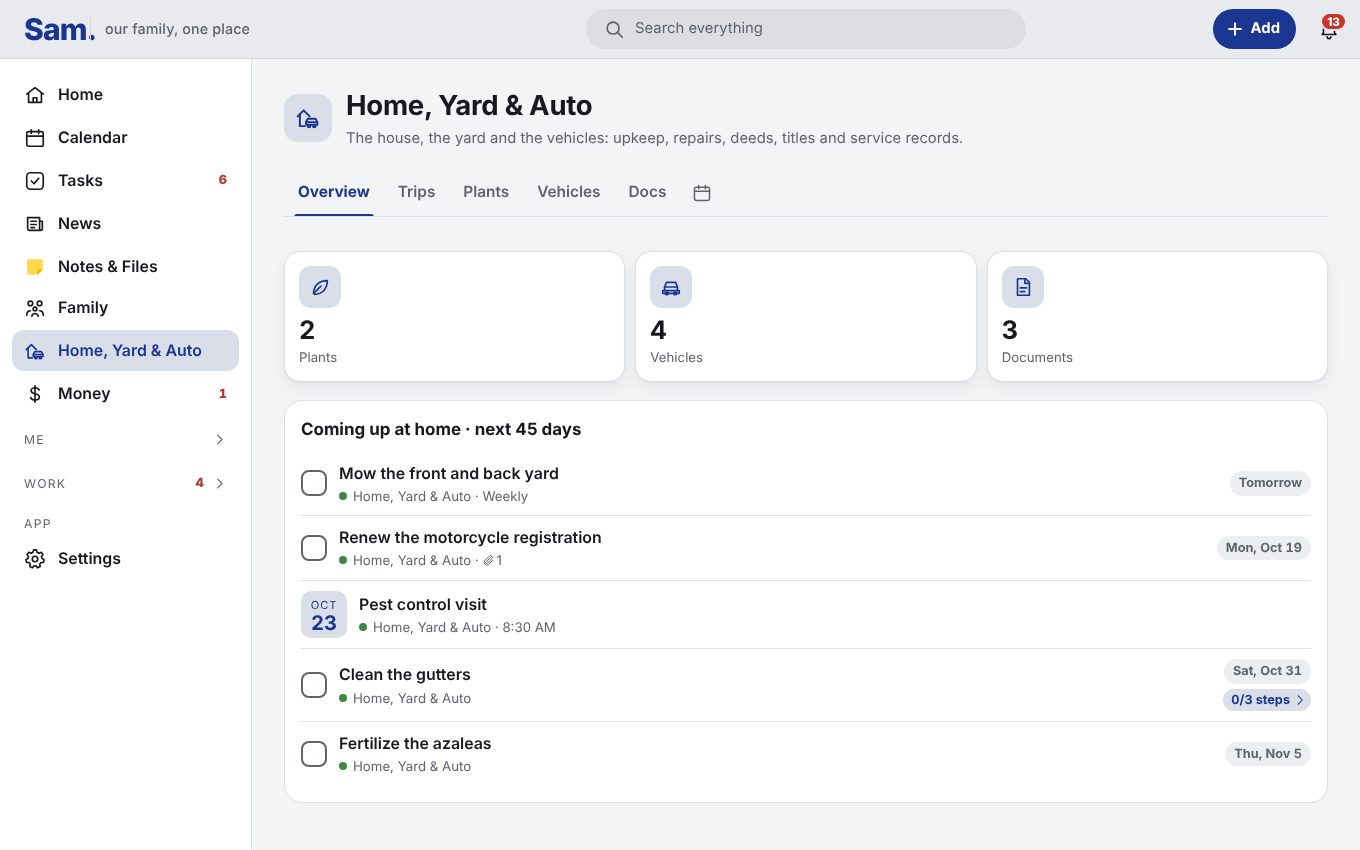Click the News icon in sidebar
This screenshot has height=850, width=1360.
coord(35,224)
